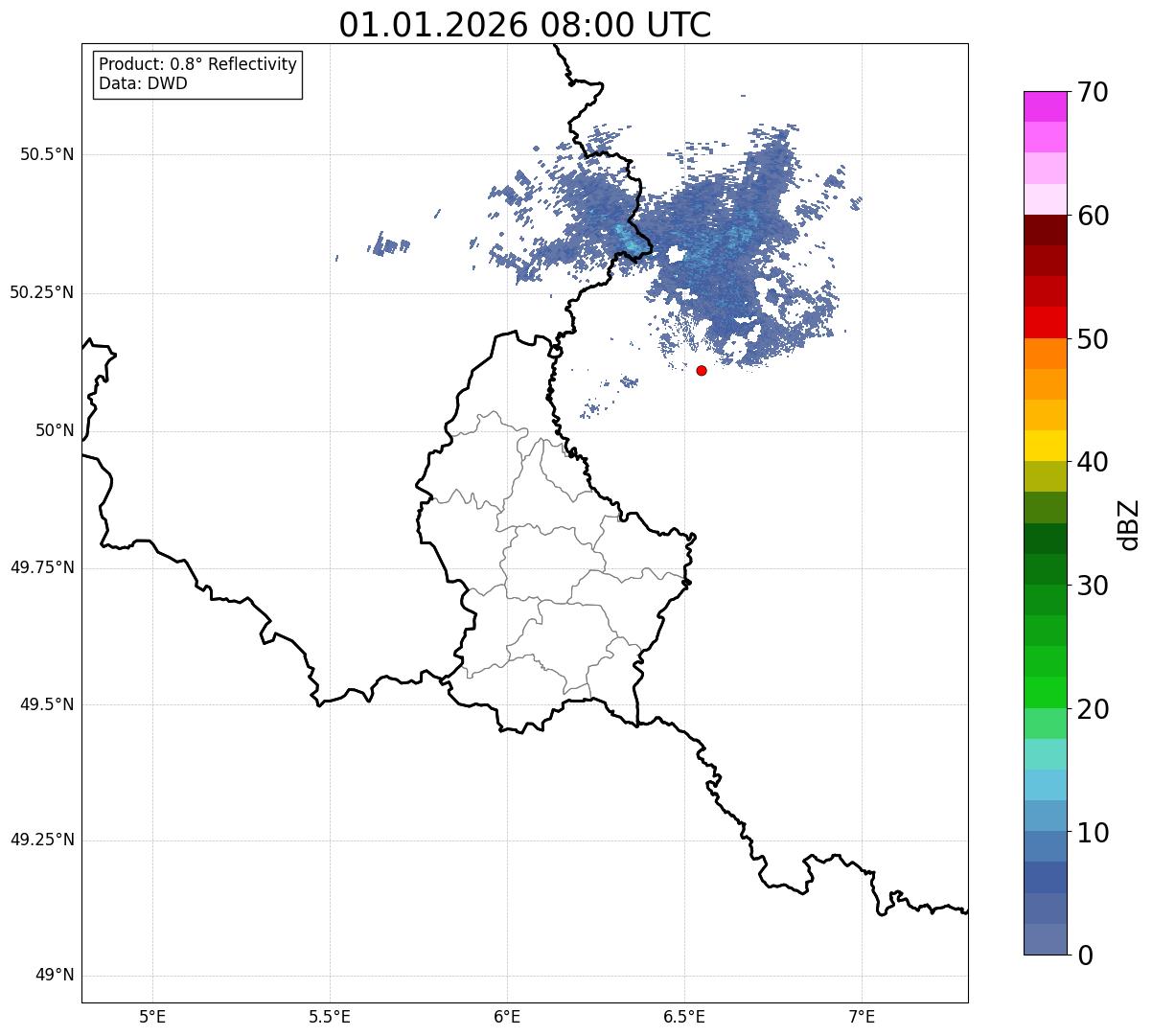Click the colorbar tick label '50'
The height and width of the screenshot is (1036, 1152).
pos(1093,339)
